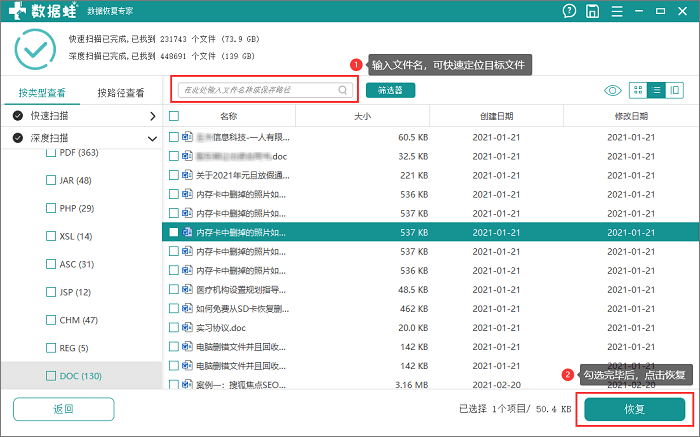Tick checkbox for 医疗机构设置规划指导 file
This screenshot has height=437, width=700.
tap(174, 290)
